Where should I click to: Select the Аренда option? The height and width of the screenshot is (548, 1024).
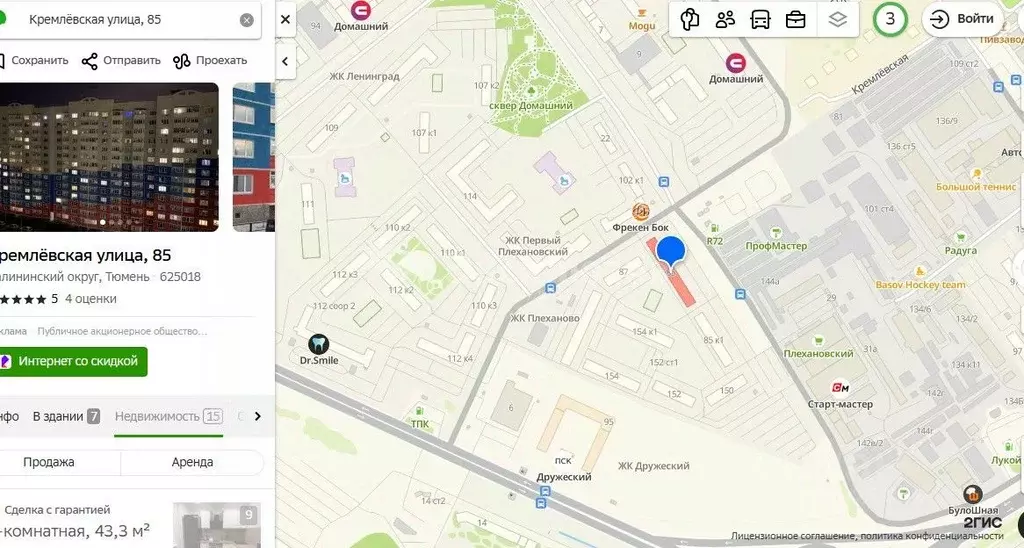click(192, 462)
